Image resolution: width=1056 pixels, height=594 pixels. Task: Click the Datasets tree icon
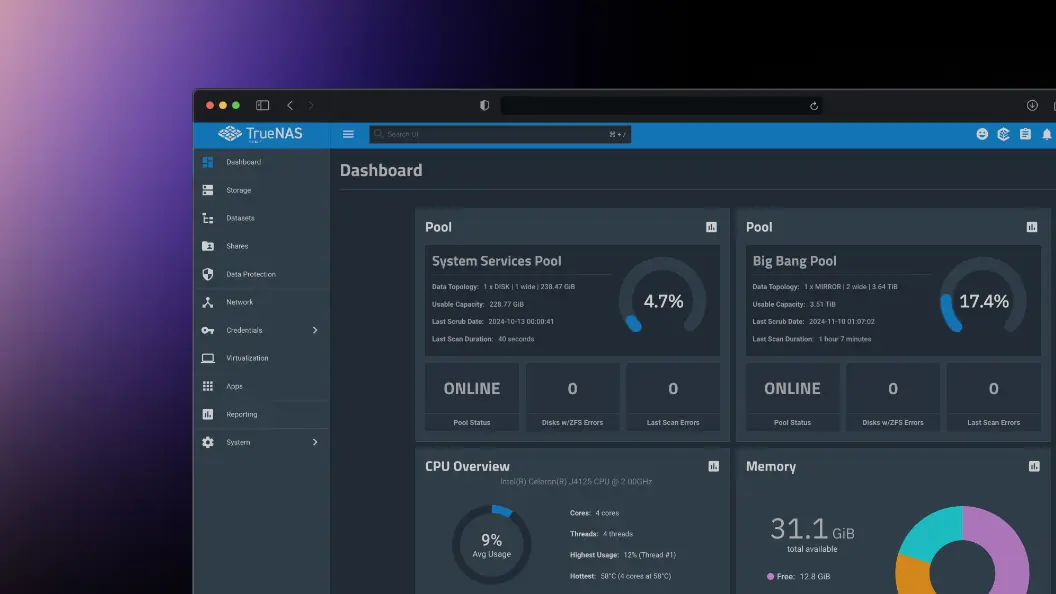coord(208,218)
